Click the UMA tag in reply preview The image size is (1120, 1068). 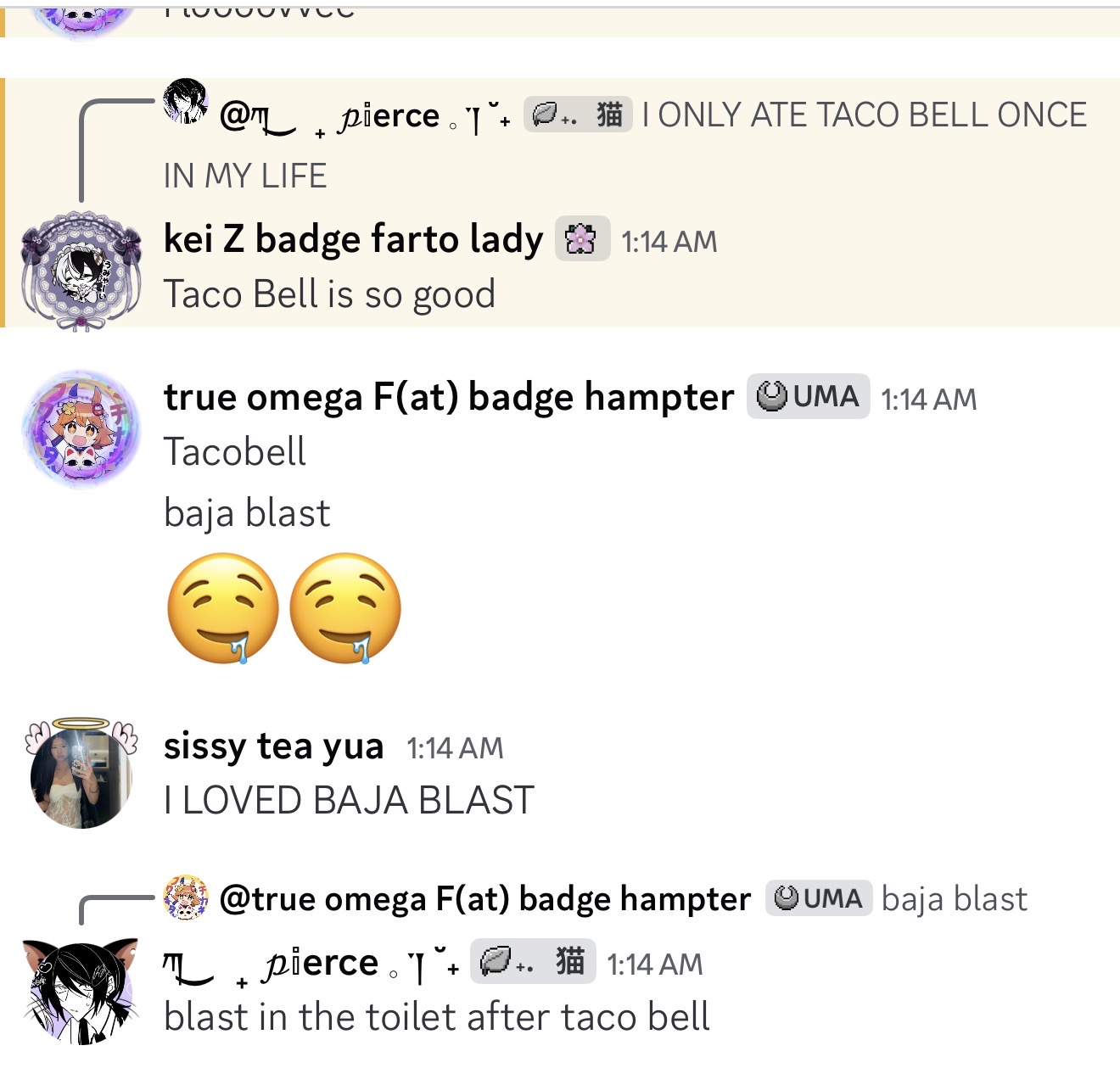point(819,898)
